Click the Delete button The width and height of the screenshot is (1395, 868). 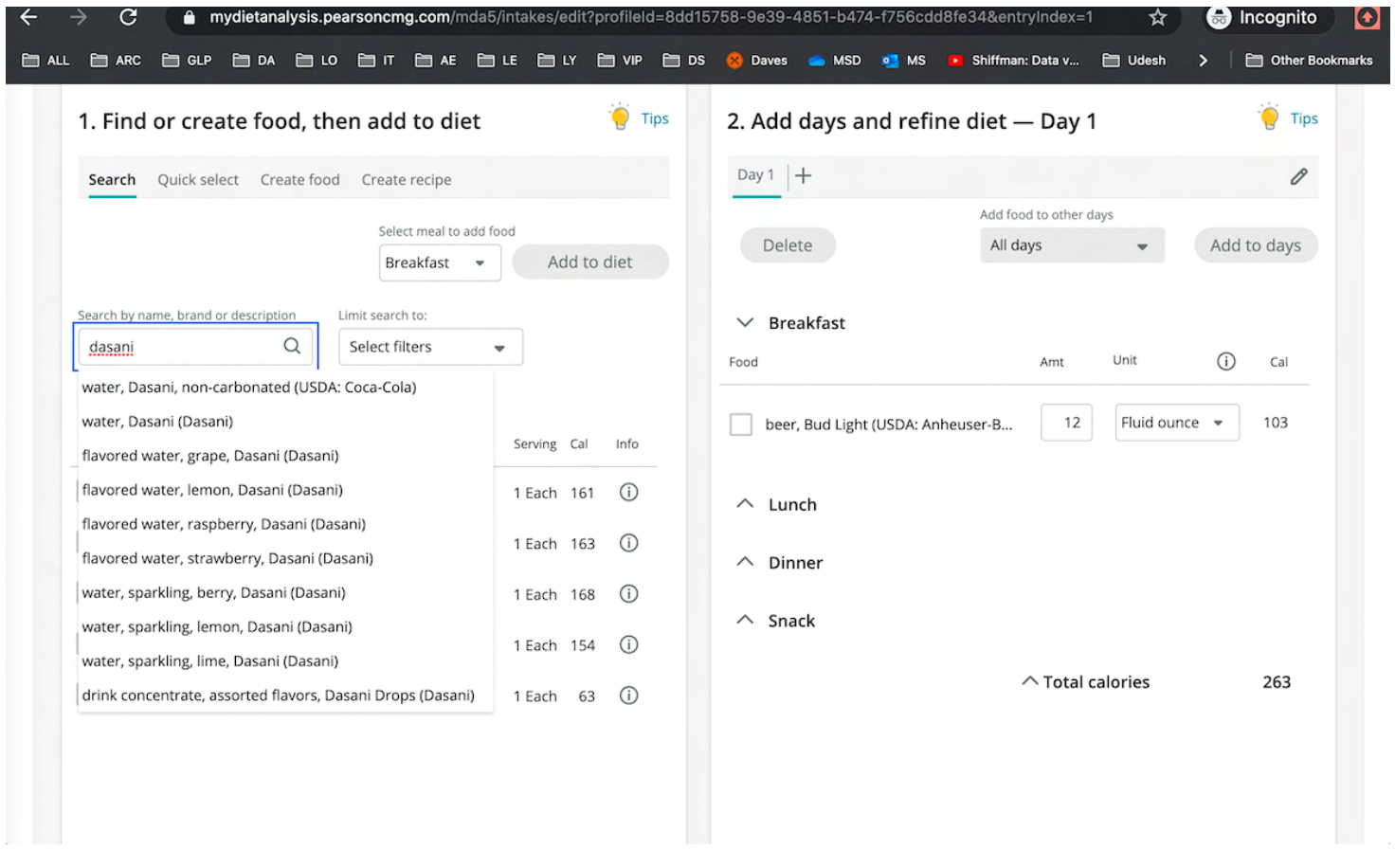787,245
